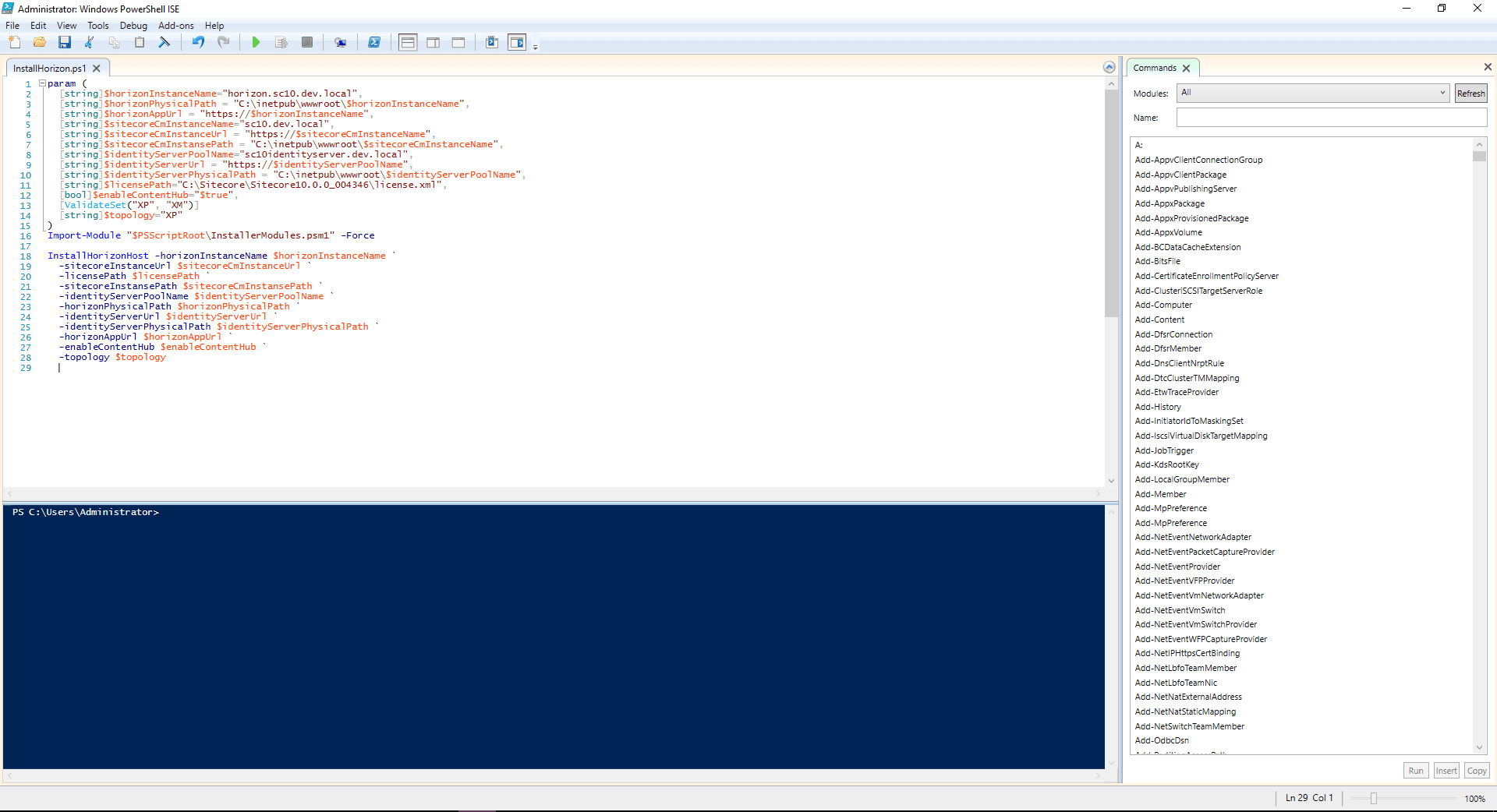Close the InstallHorizon.ps1 tab

(97, 68)
